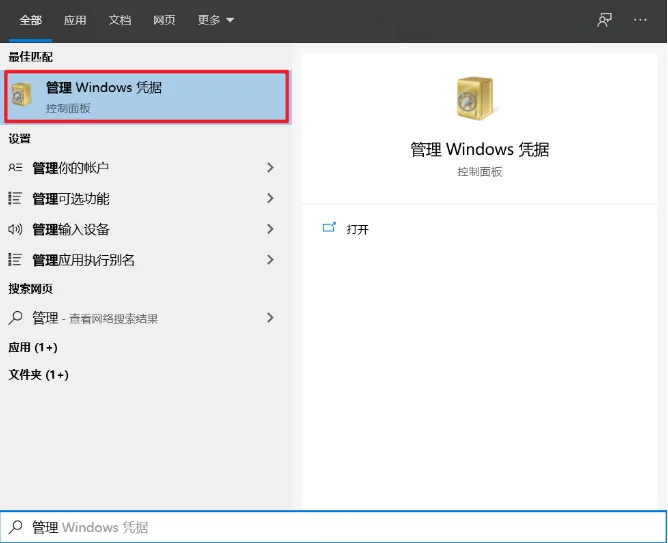Expand the arrow for 管理应用执行别名

click(x=270, y=260)
